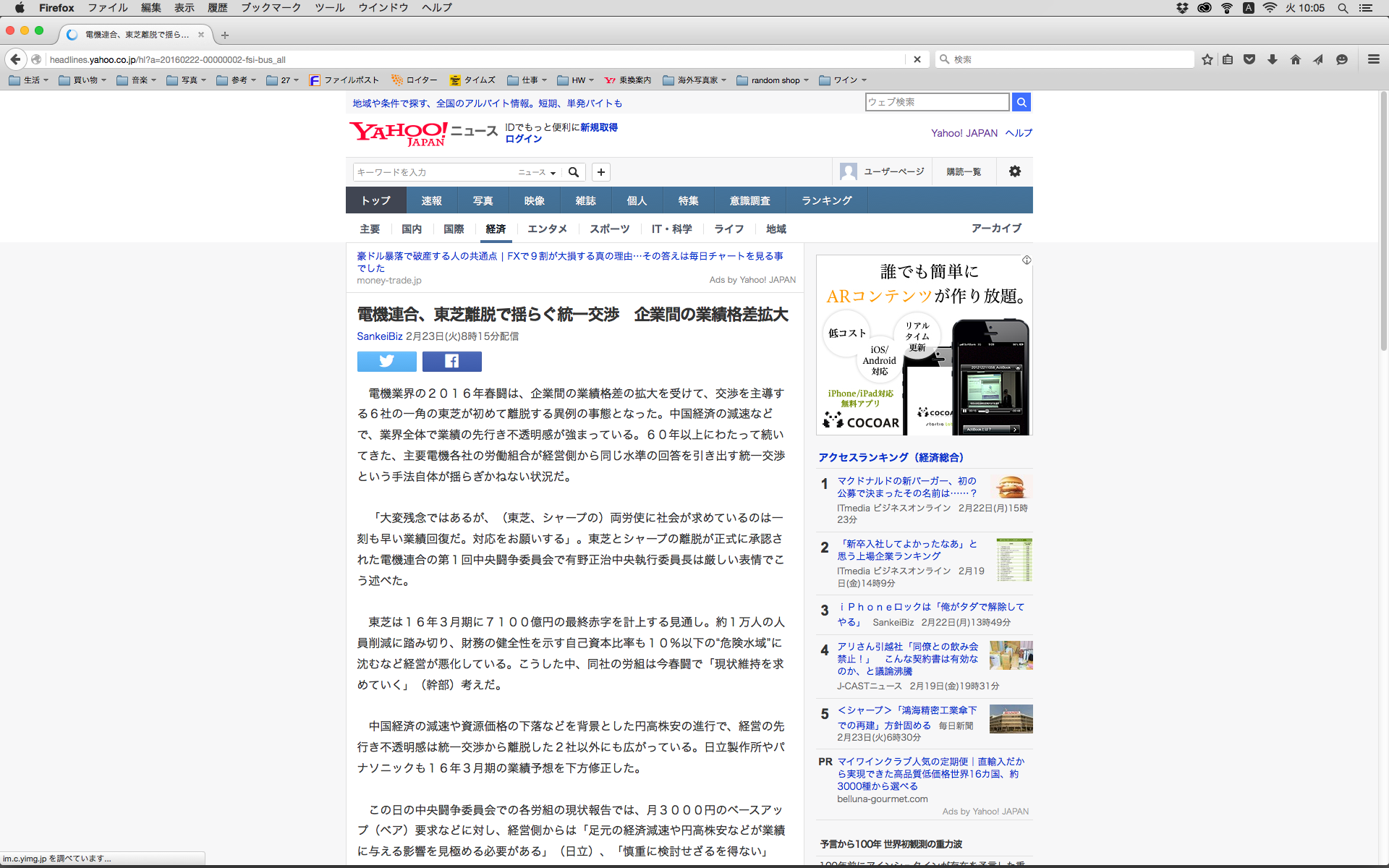Screen dimensions: 1389x868
Task: Click the plus button beside keyword search
Action: pos(600,172)
